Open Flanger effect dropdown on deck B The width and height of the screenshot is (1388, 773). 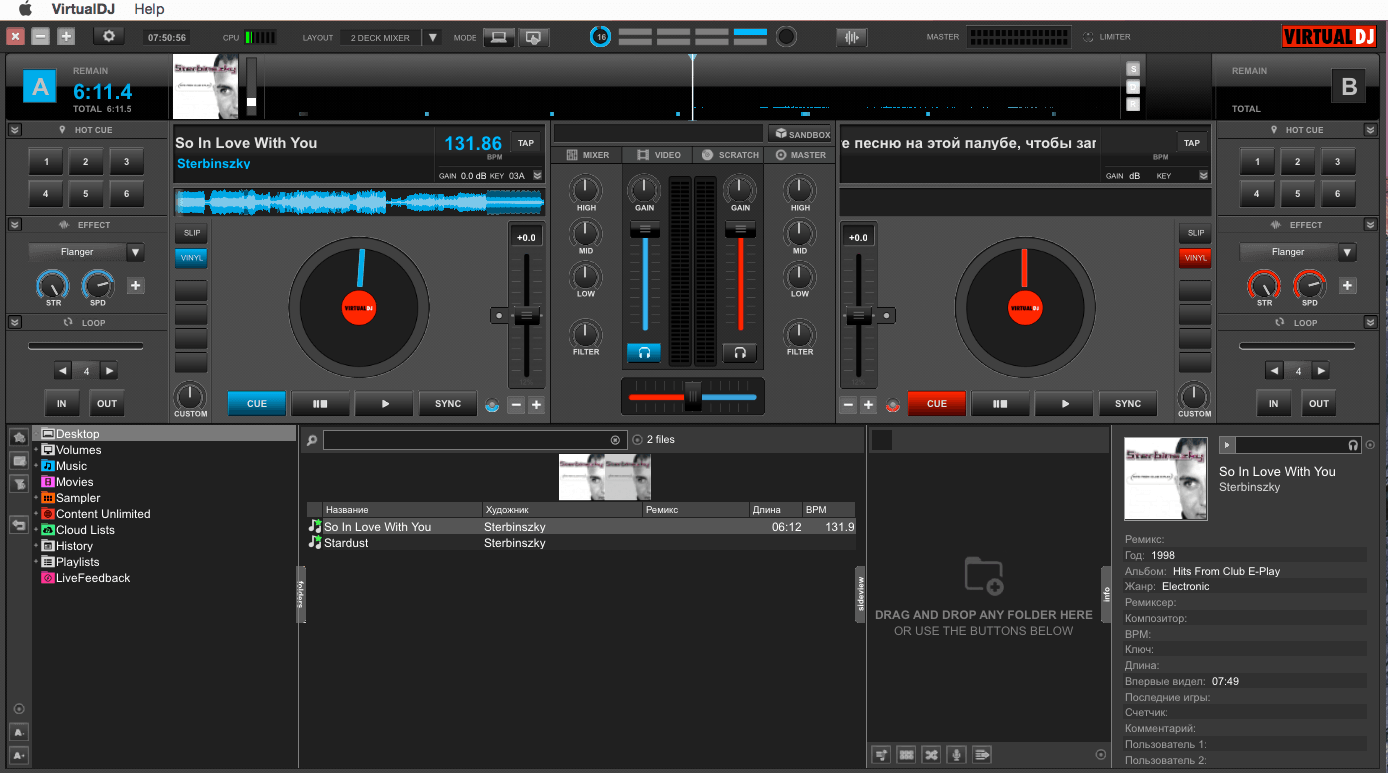click(x=1347, y=252)
